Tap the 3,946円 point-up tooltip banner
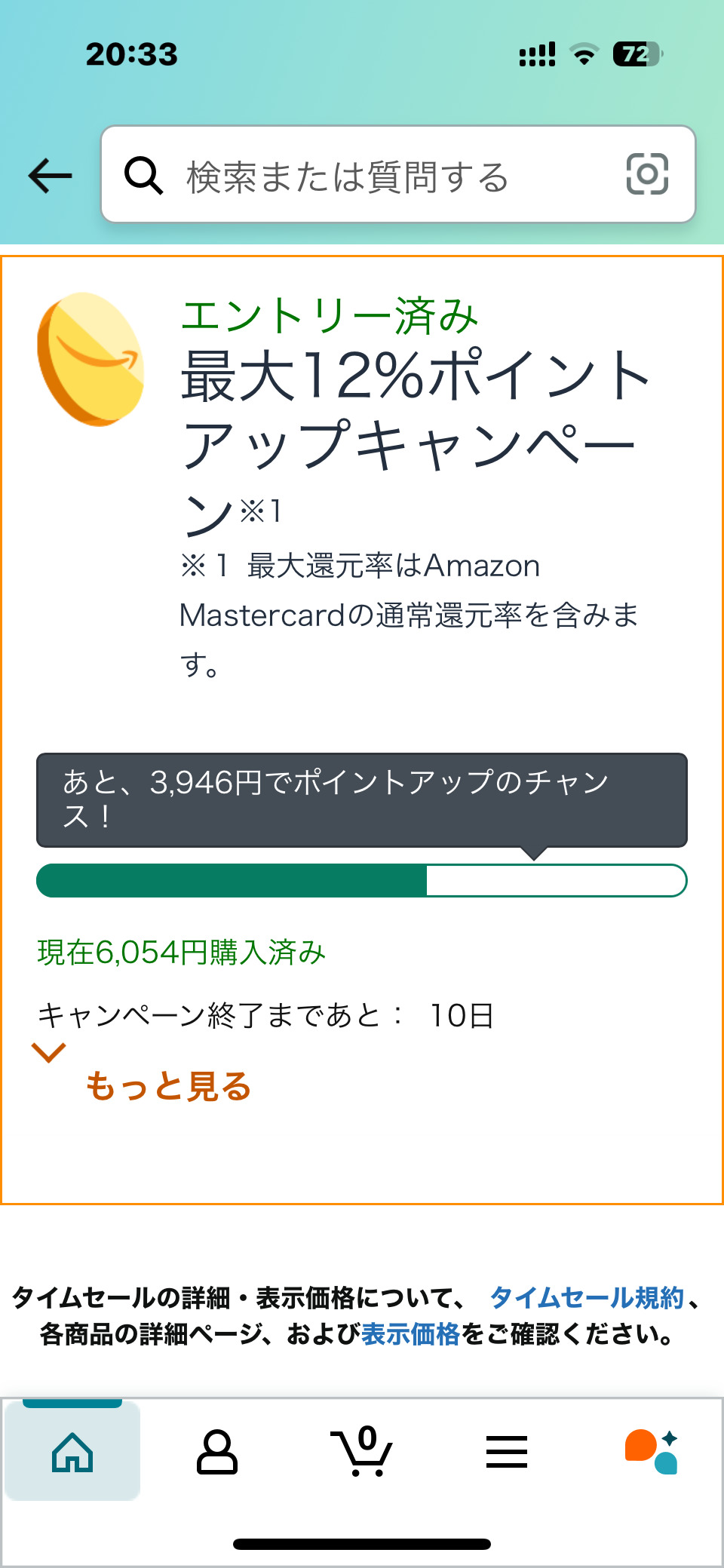724x1568 pixels. point(362,799)
